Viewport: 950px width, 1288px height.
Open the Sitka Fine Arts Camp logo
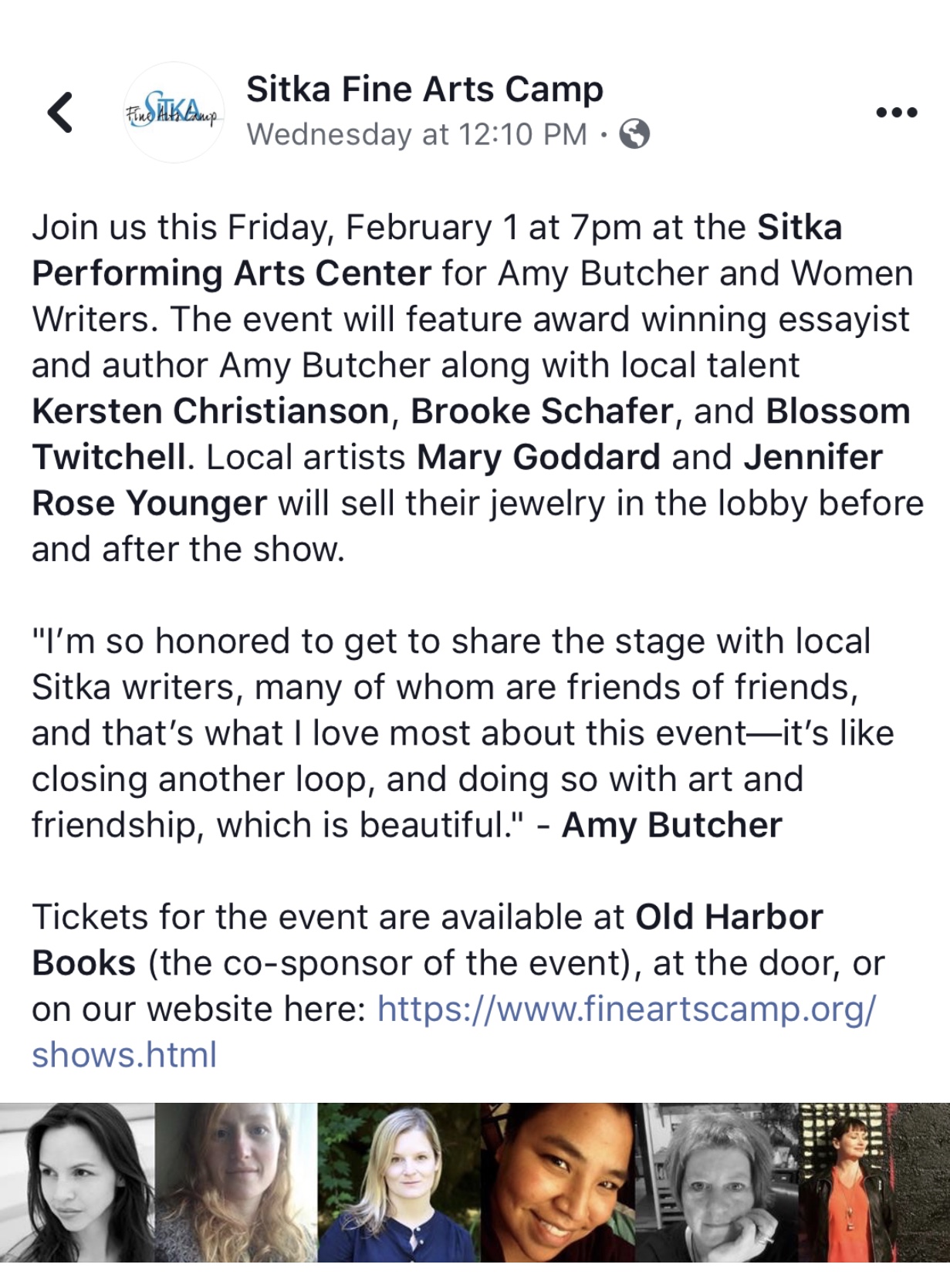point(174,113)
